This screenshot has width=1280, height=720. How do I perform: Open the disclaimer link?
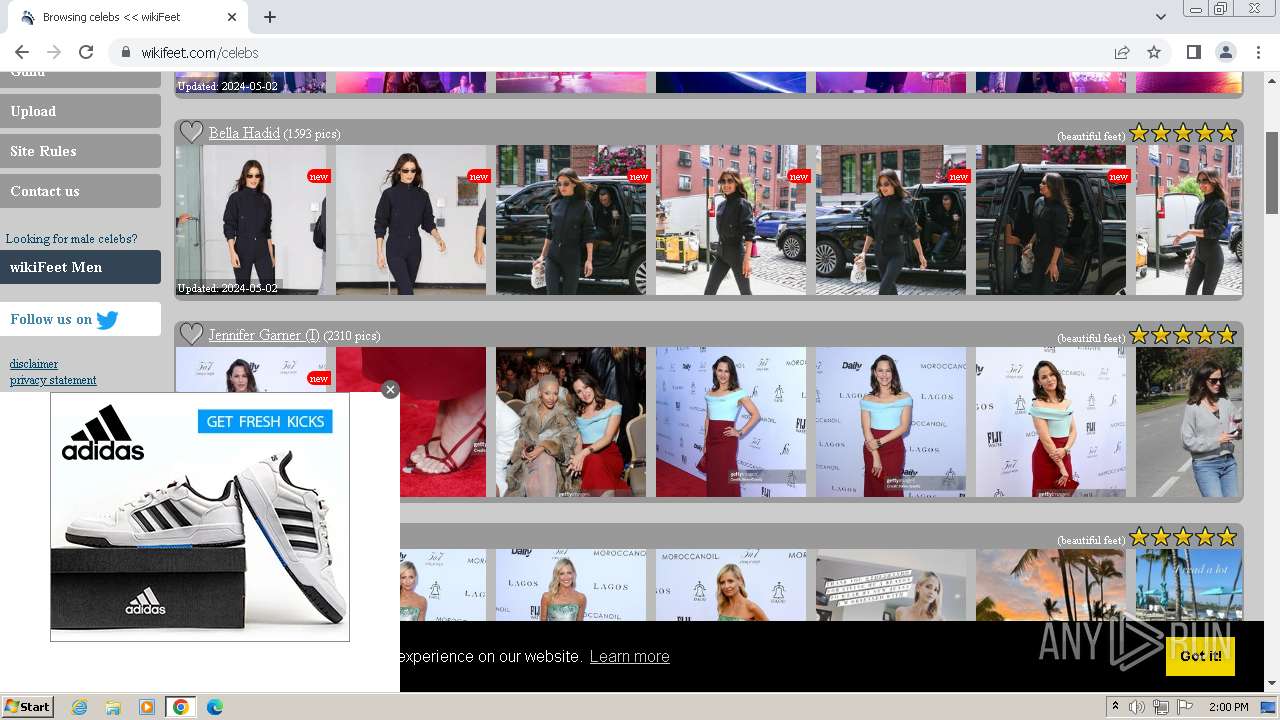tap(34, 364)
